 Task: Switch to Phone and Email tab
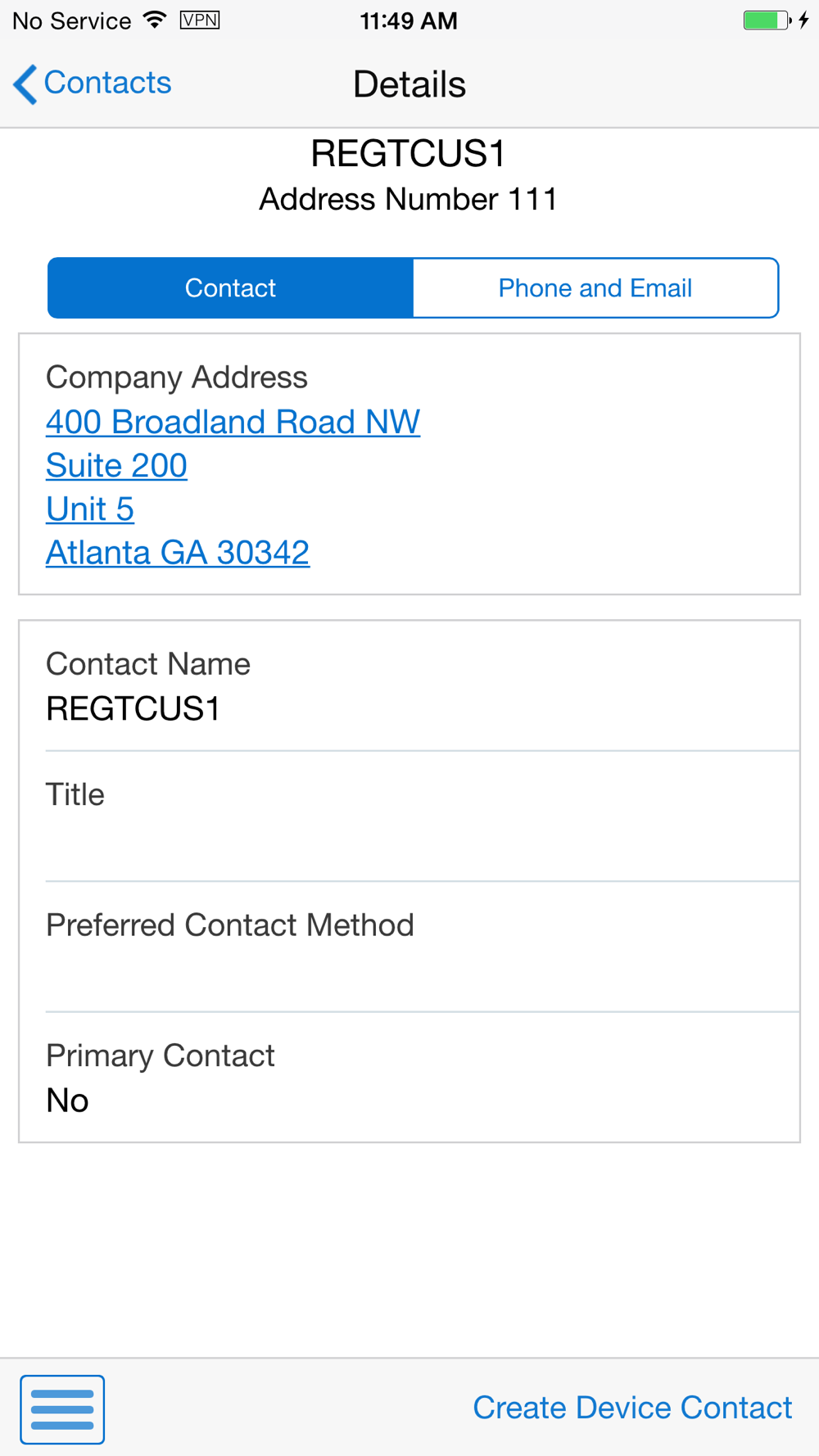[x=595, y=288]
